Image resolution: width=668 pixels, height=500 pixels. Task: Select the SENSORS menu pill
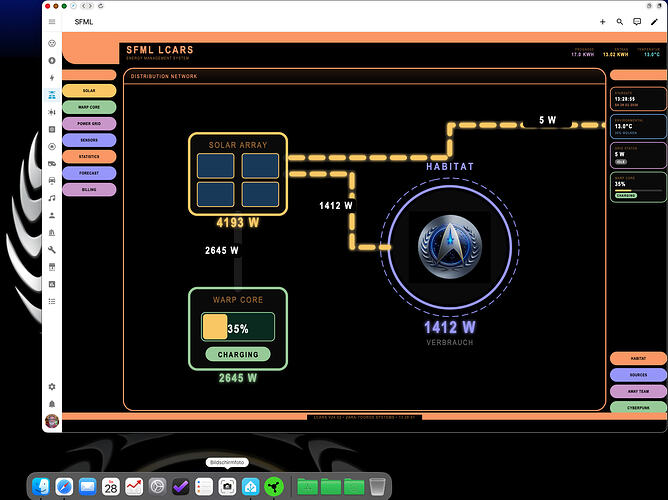(89, 140)
